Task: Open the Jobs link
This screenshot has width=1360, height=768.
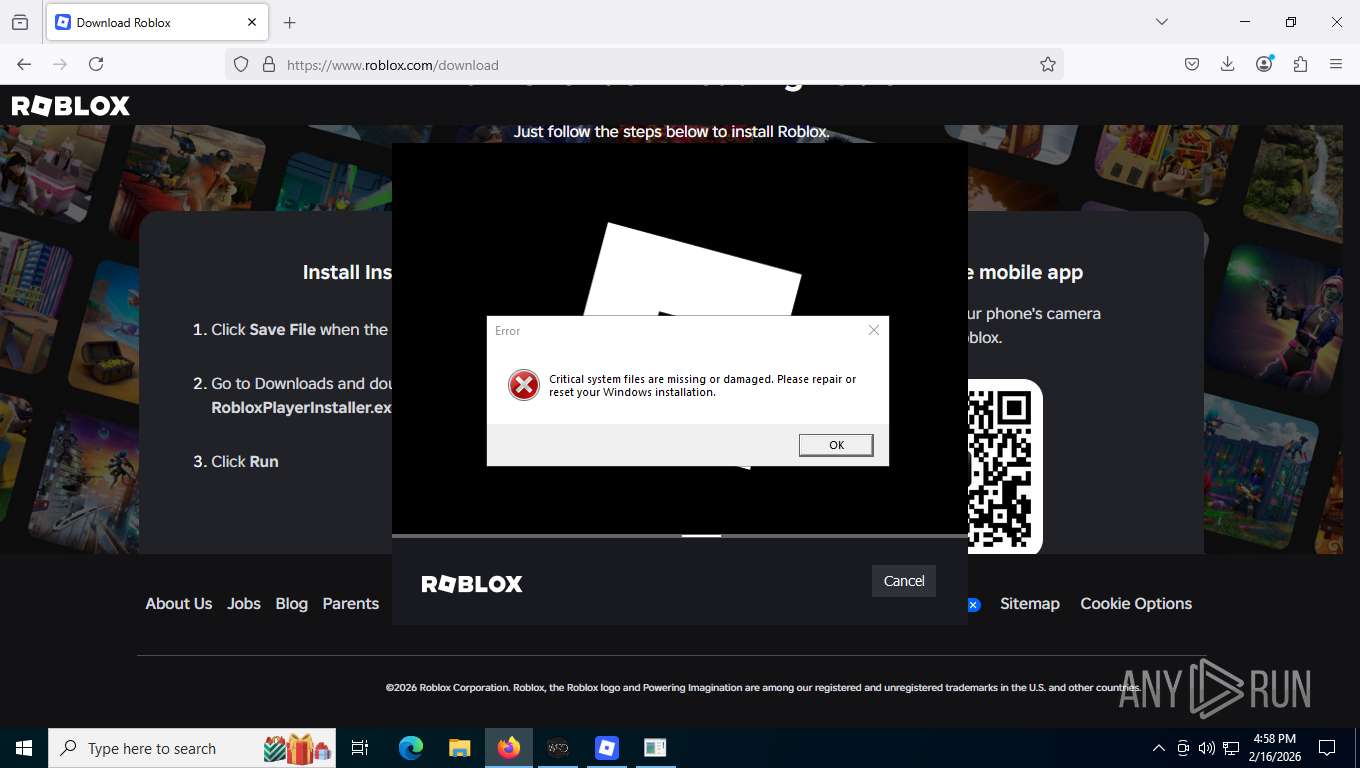Action: click(x=244, y=603)
